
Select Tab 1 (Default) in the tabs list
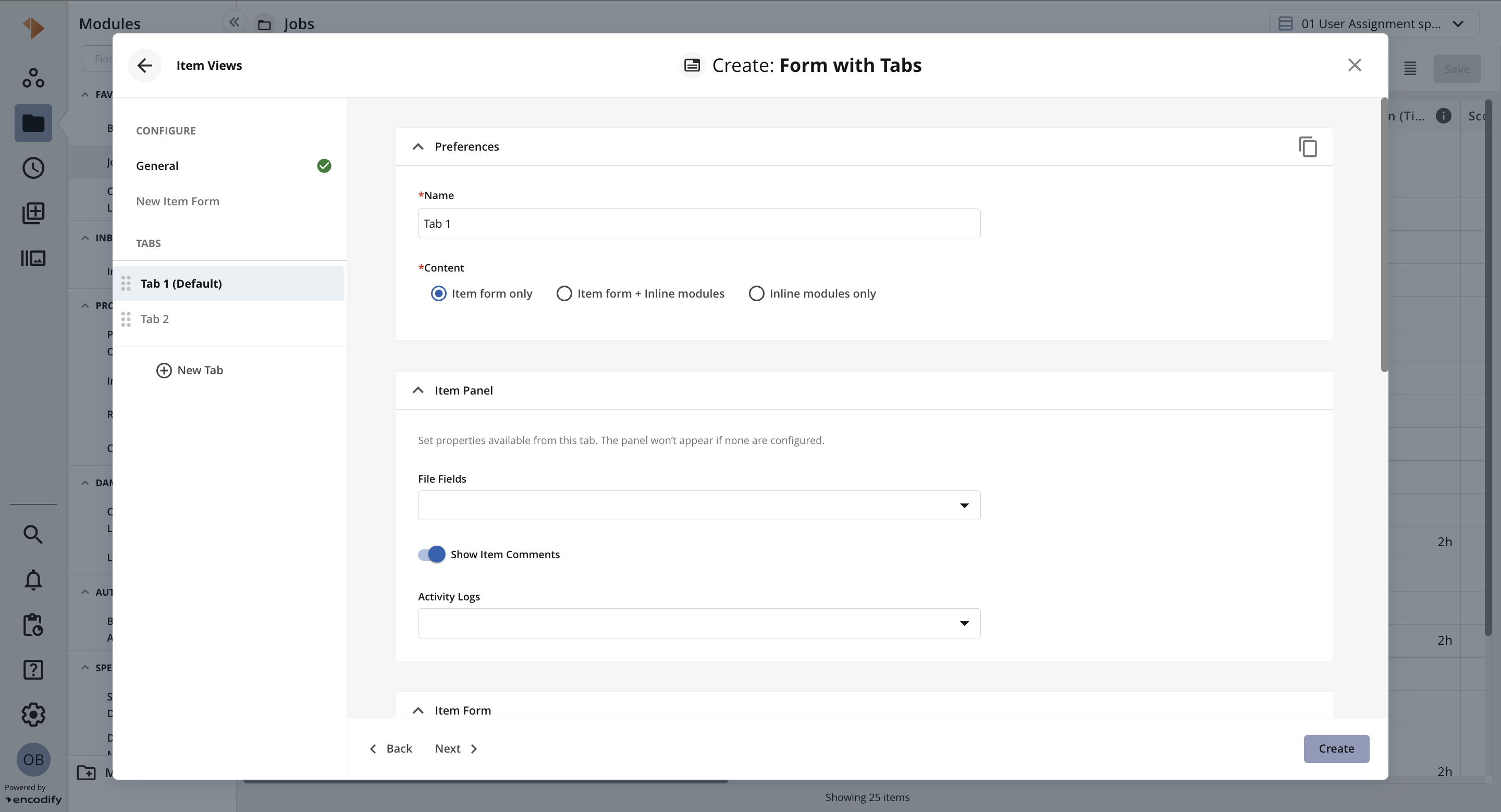click(228, 284)
